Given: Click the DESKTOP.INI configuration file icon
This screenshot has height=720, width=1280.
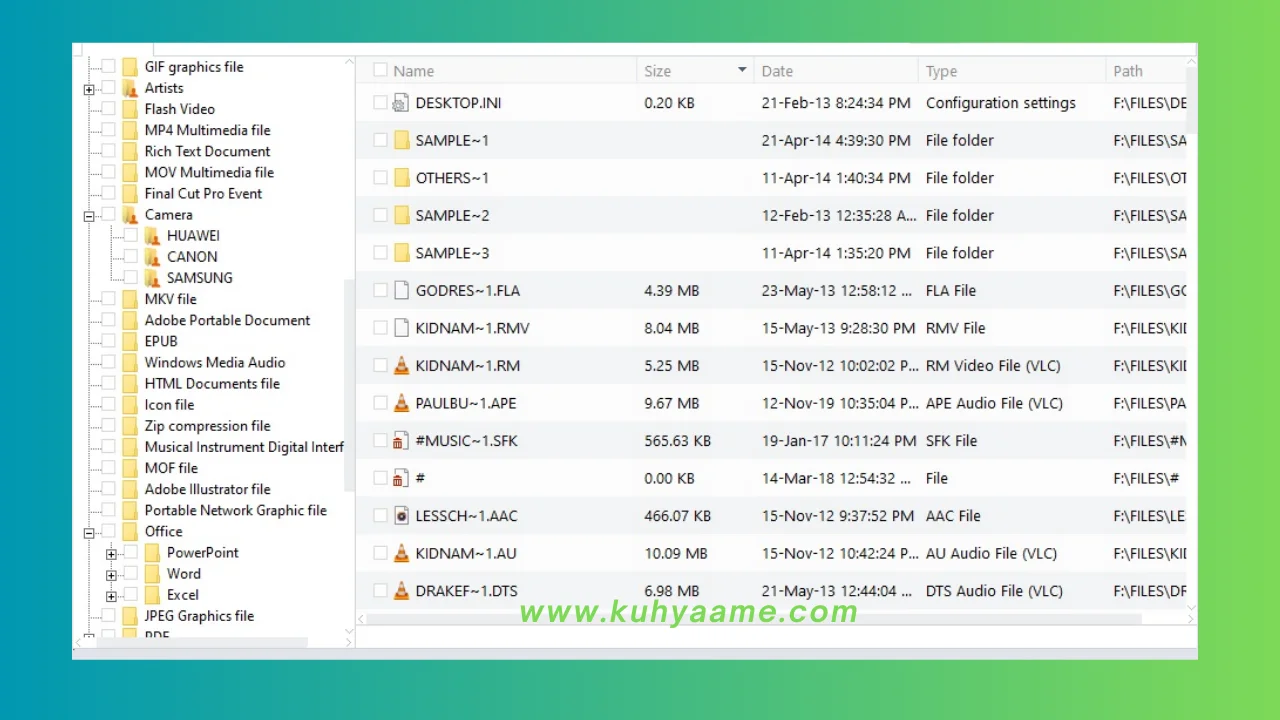Looking at the screenshot, I should pyautogui.click(x=401, y=103).
